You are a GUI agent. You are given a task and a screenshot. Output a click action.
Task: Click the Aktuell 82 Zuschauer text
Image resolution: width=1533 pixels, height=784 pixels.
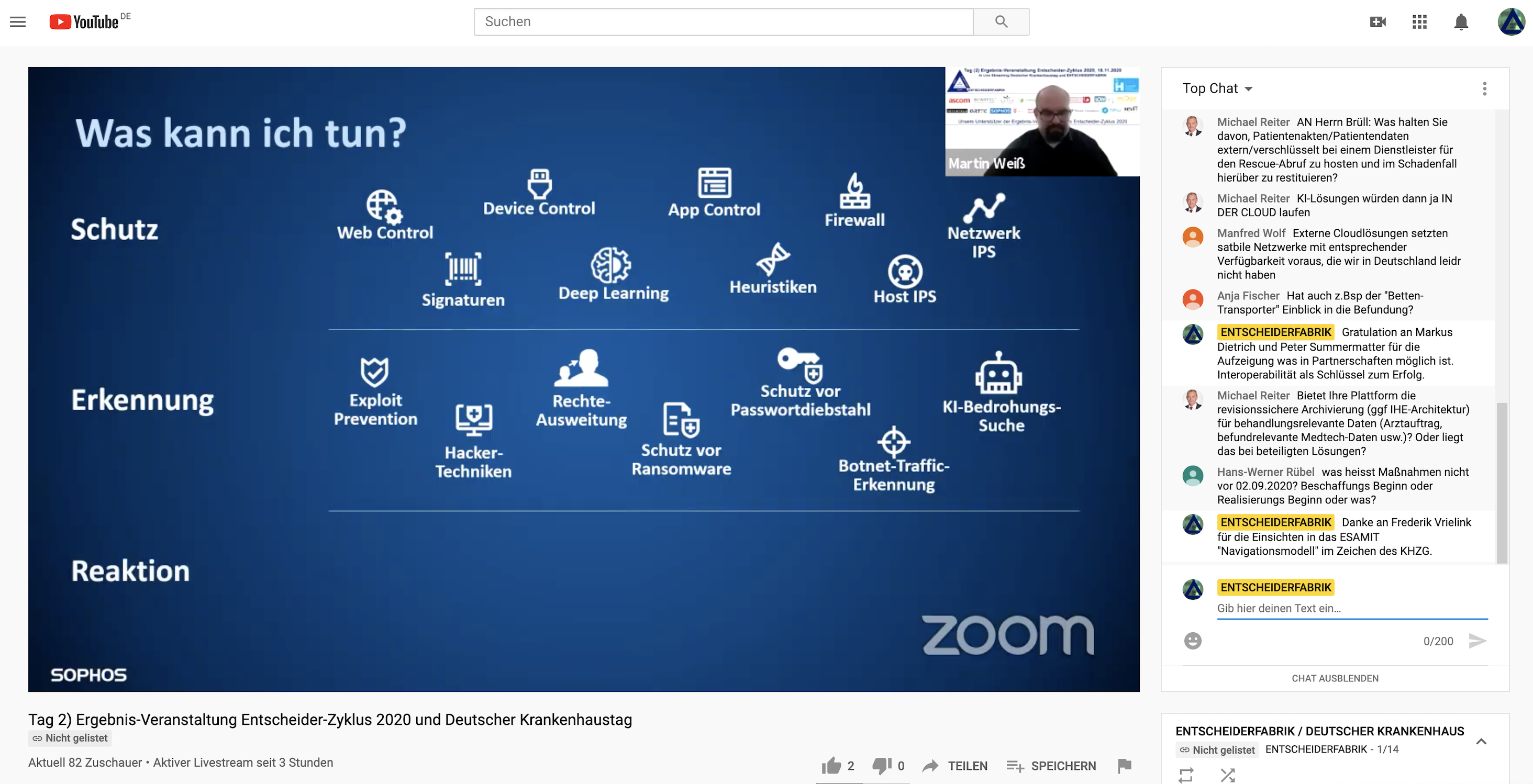tap(85, 763)
